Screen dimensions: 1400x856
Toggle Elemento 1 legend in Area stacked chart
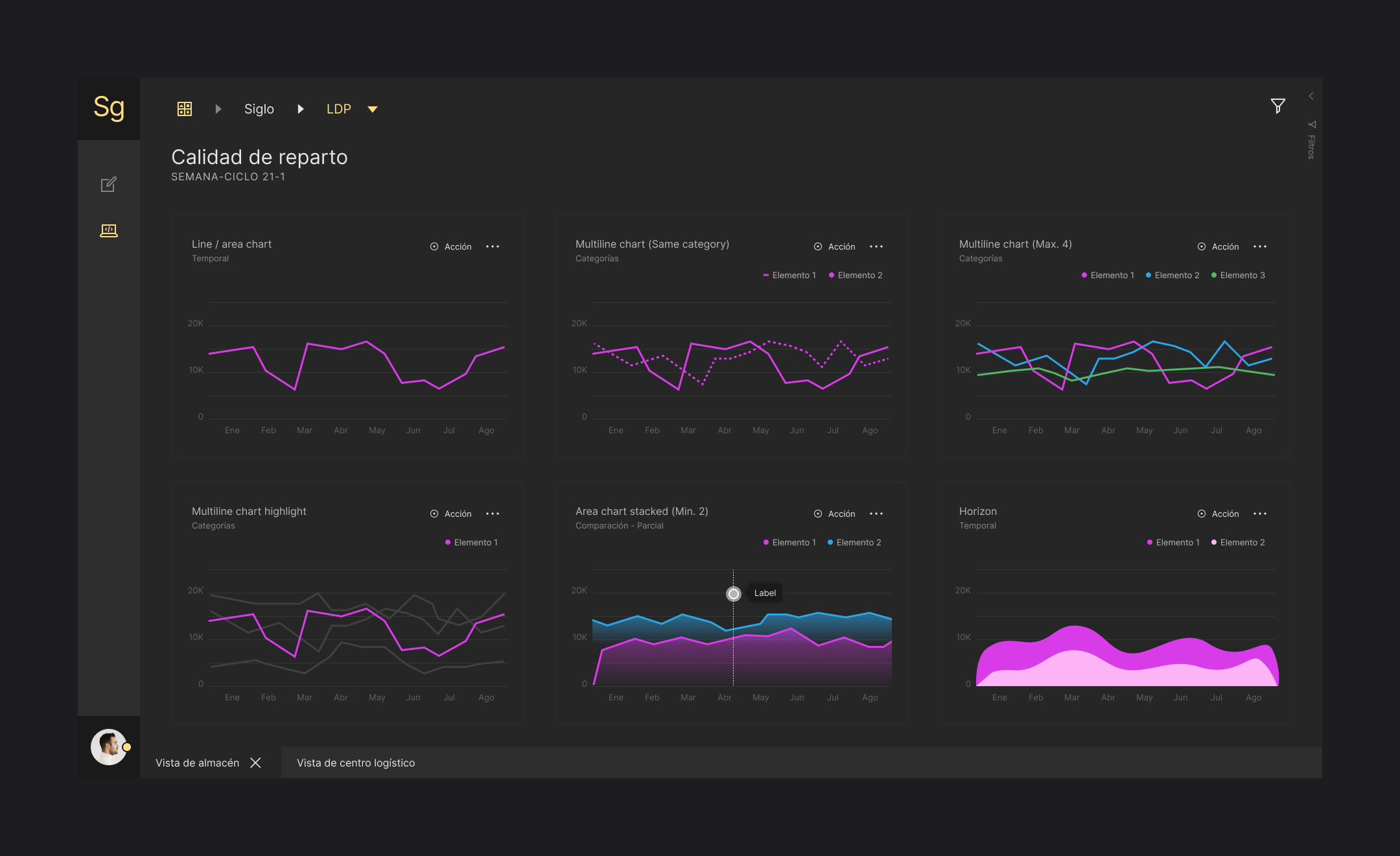click(789, 542)
